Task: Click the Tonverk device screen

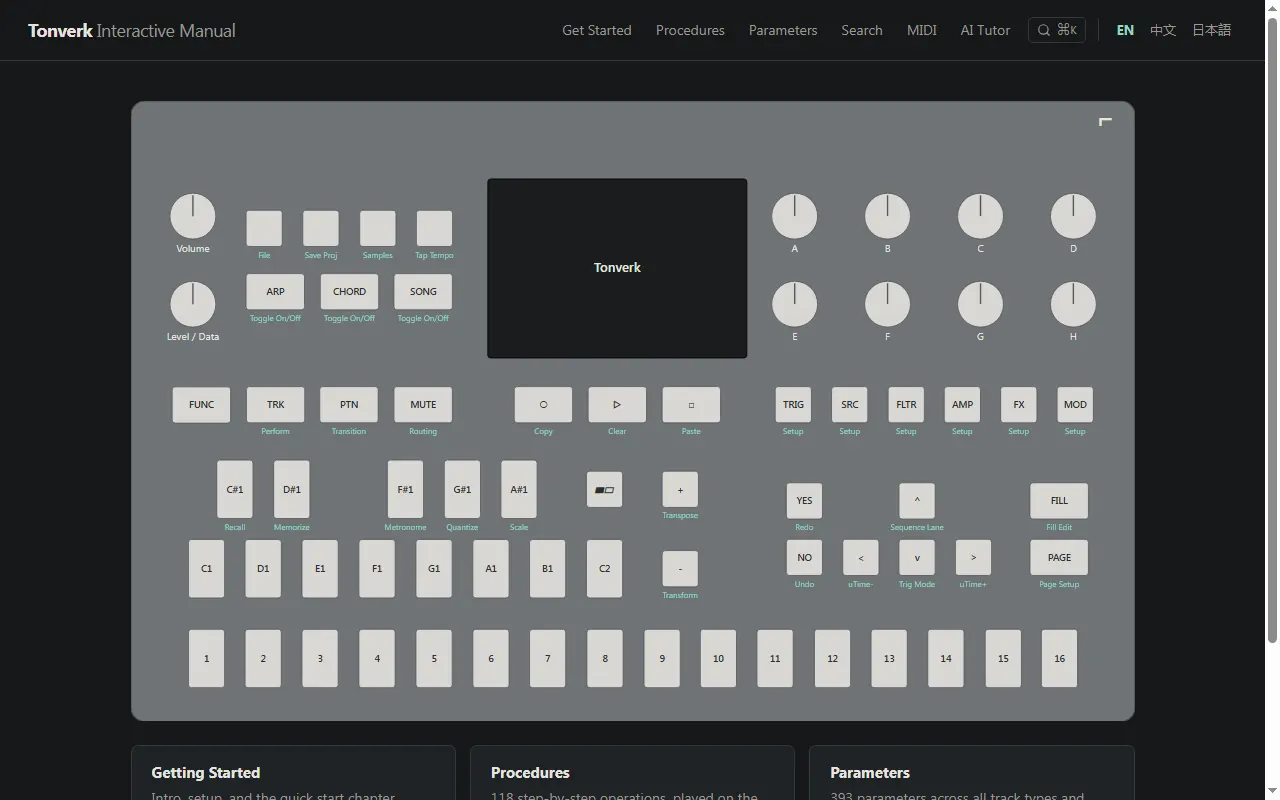Action: tap(617, 268)
